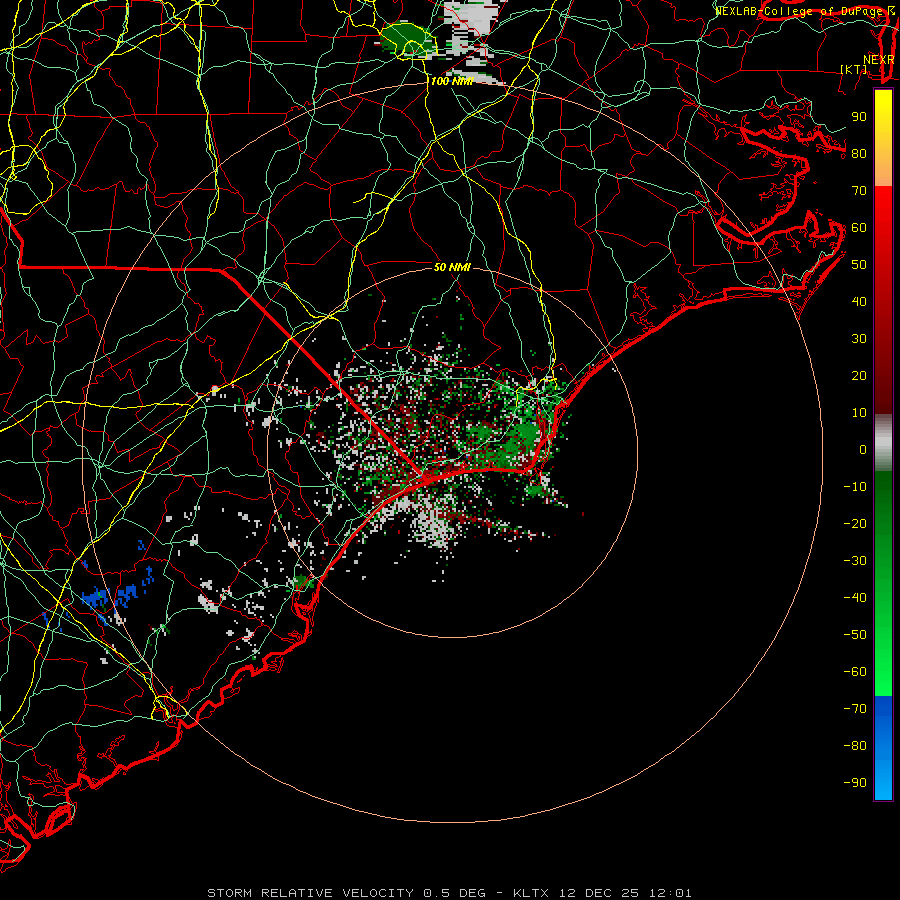Click the 10 value on the velocity scale
The image size is (900, 900).
(x=859, y=413)
